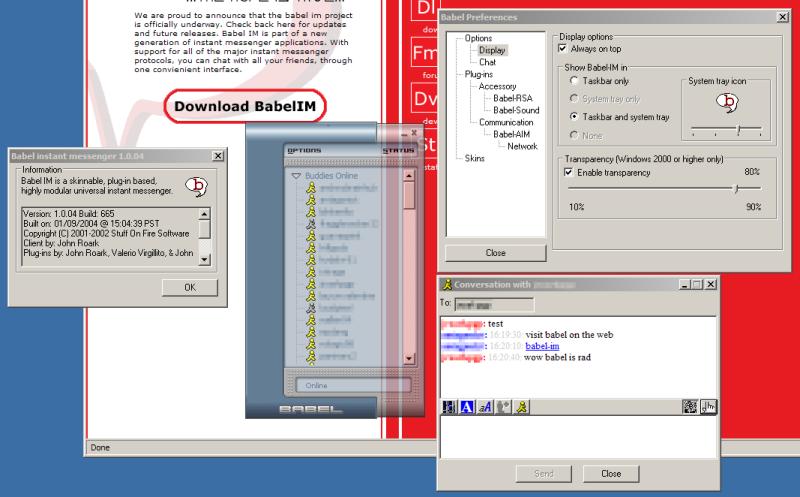Click OK in the Babel instant messenger dialog
This screenshot has width=800, height=497.
(190, 287)
